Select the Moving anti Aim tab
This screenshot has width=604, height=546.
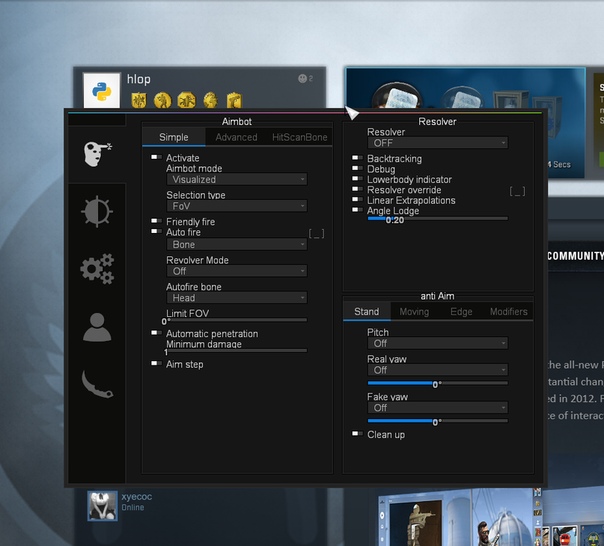coord(414,312)
